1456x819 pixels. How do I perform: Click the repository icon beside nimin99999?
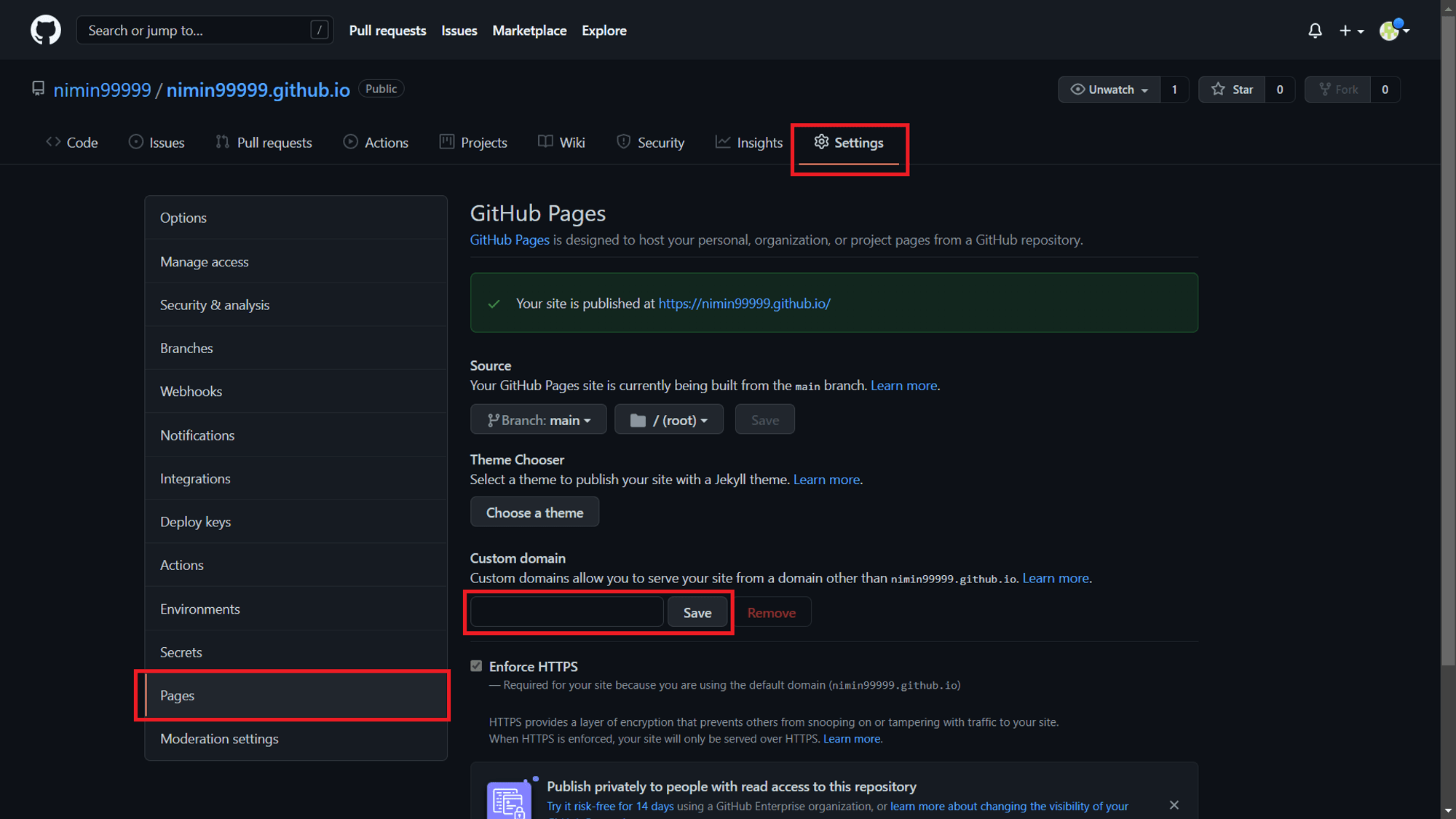tap(38, 89)
